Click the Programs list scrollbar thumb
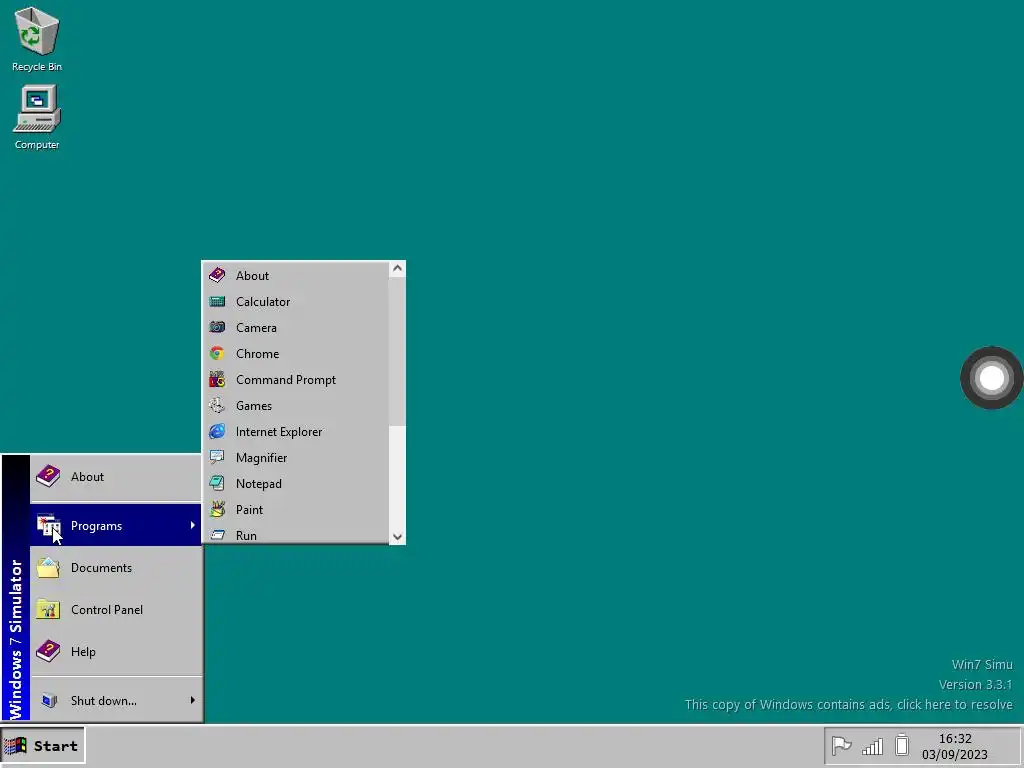The image size is (1024, 768). coord(397,351)
